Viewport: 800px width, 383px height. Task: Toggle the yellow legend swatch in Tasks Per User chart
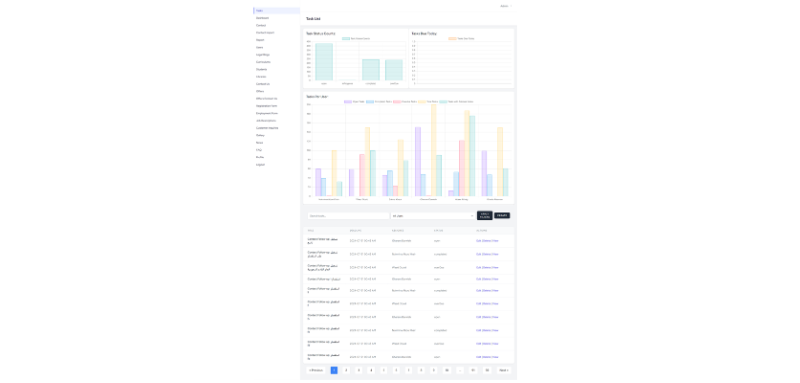click(x=422, y=101)
